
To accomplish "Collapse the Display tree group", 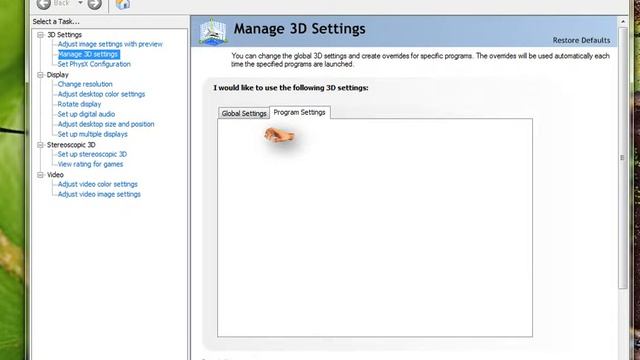I will click(40, 75).
